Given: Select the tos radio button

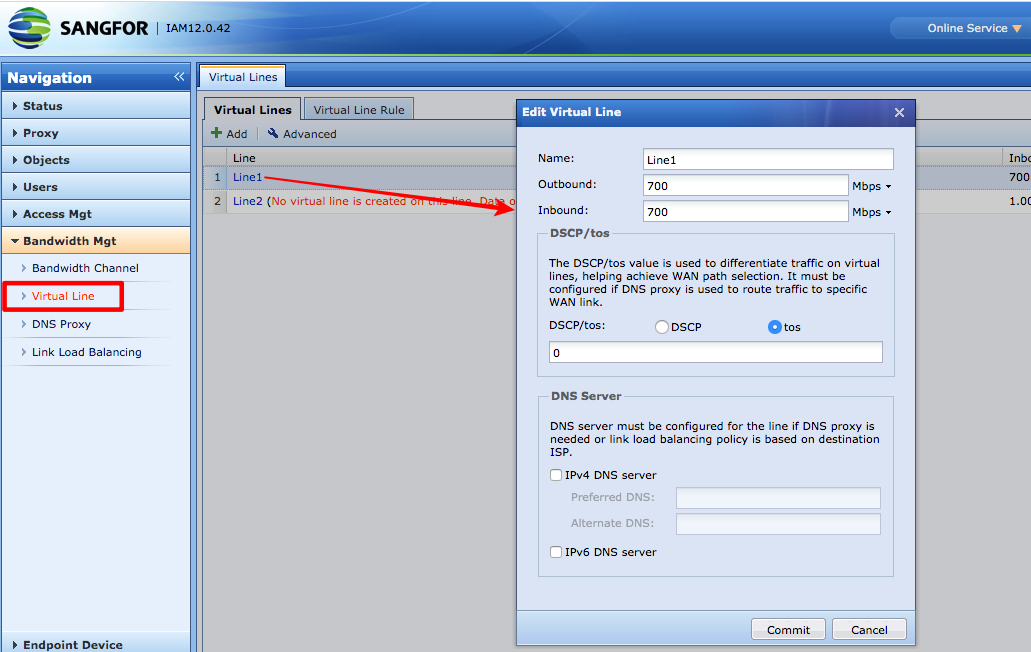Looking at the screenshot, I should (775, 327).
